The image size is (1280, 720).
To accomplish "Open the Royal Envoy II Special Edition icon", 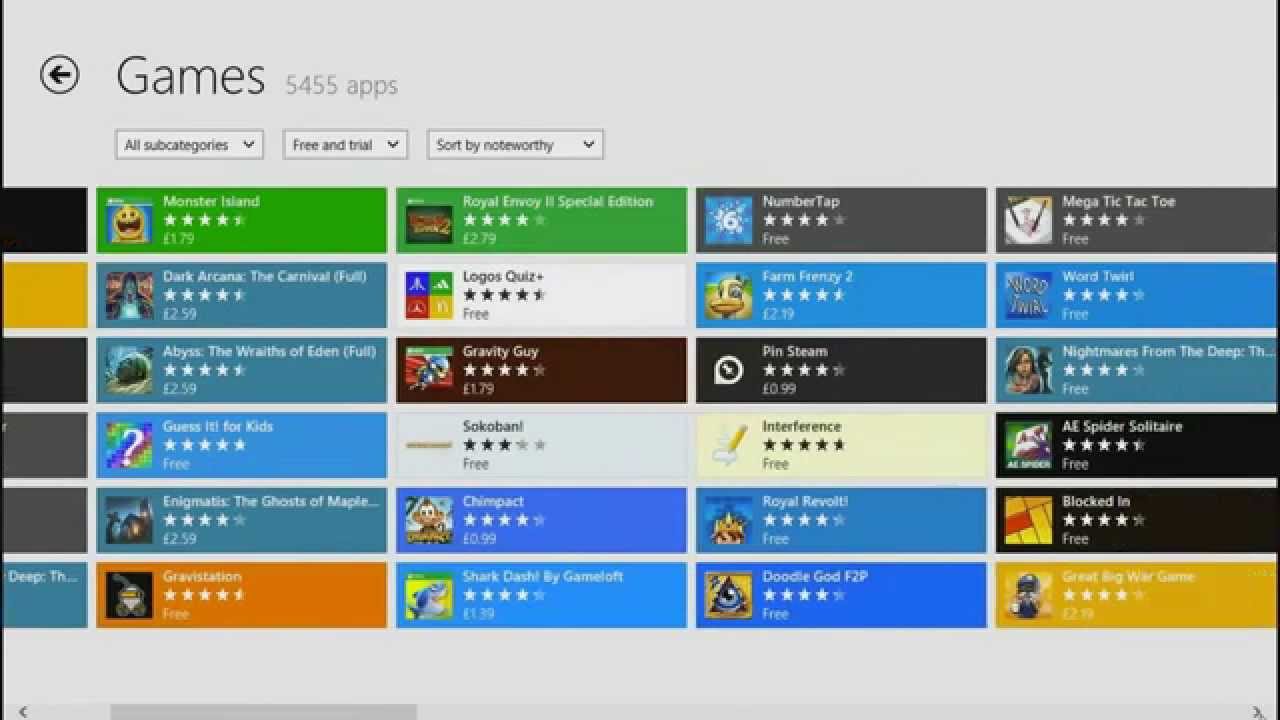I will tap(429, 220).
